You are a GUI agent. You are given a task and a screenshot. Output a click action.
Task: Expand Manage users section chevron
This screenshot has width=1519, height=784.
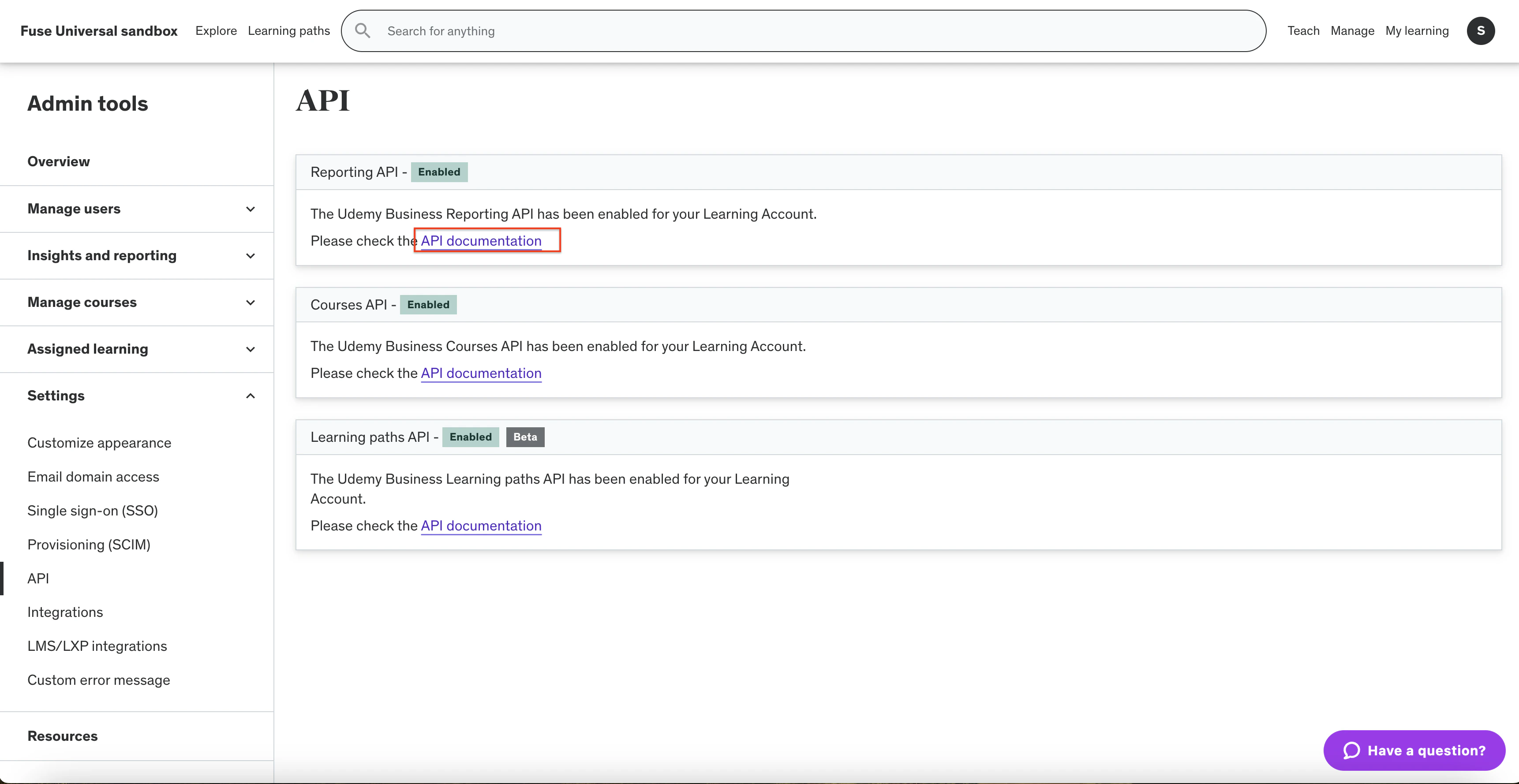(250, 209)
